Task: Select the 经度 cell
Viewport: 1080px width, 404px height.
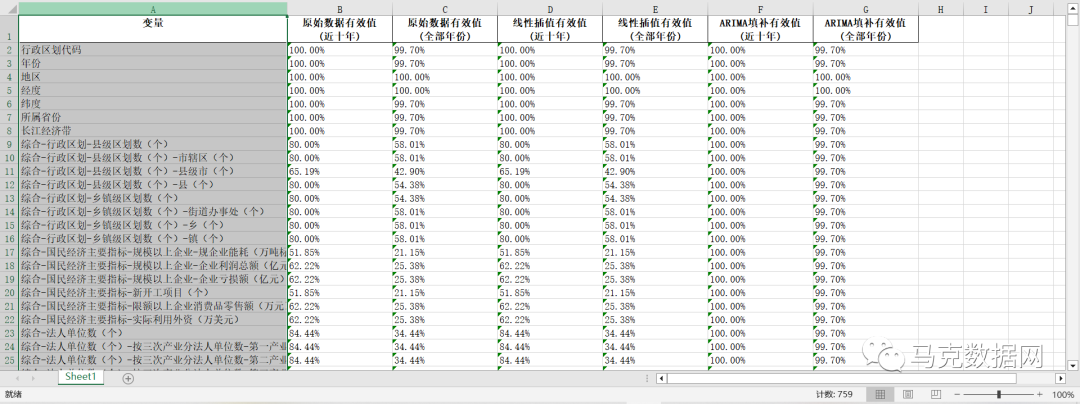Action: click(x=153, y=90)
